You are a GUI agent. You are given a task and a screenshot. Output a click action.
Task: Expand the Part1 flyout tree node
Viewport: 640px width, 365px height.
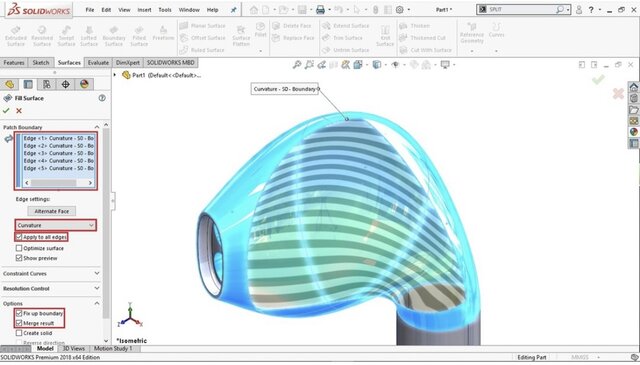[x=115, y=75]
